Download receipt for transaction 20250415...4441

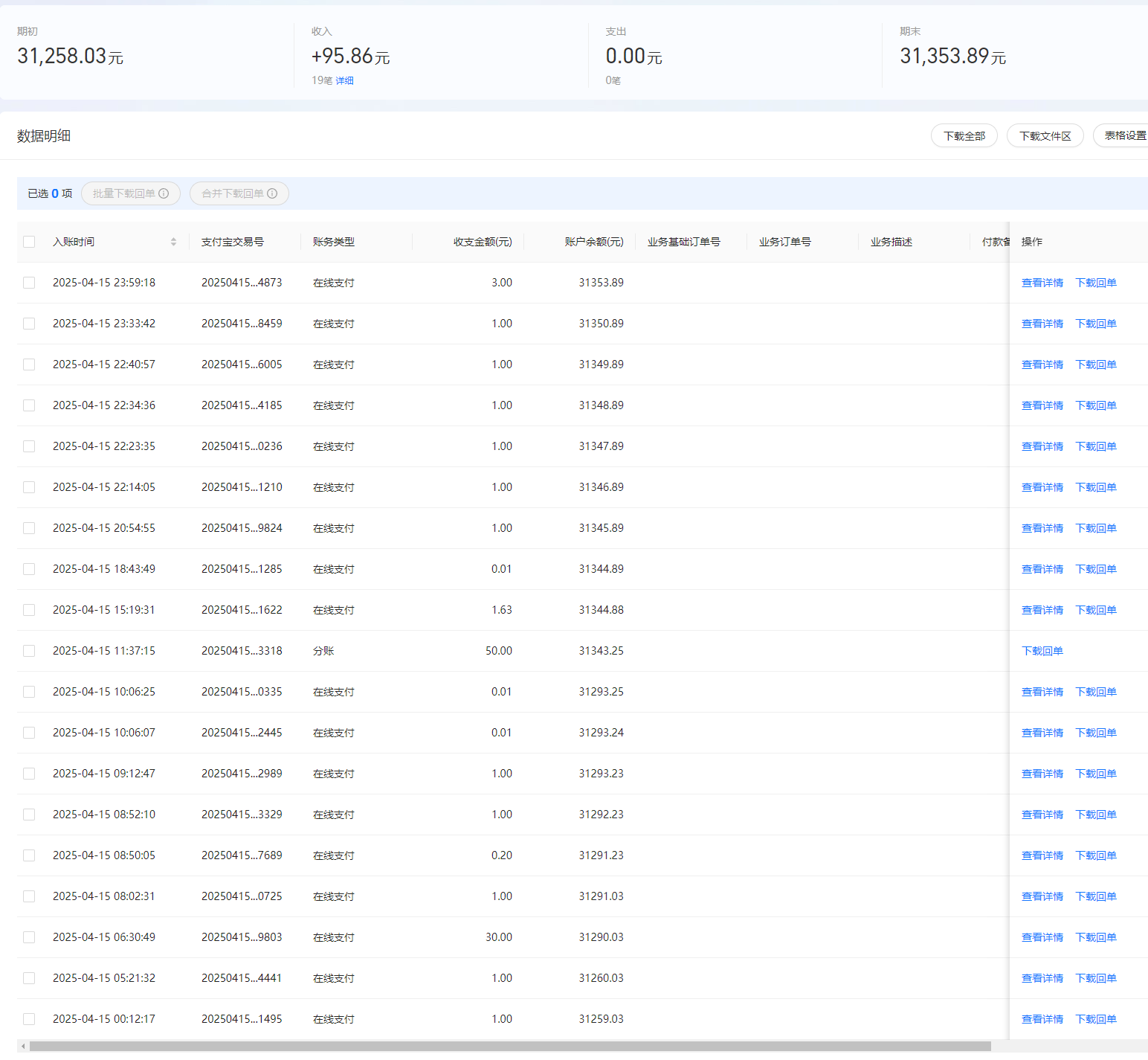coord(1096,978)
